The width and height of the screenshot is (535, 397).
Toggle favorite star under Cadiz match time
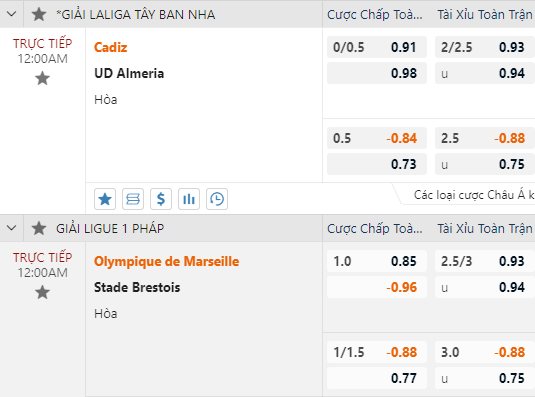[x=42, y=78]
